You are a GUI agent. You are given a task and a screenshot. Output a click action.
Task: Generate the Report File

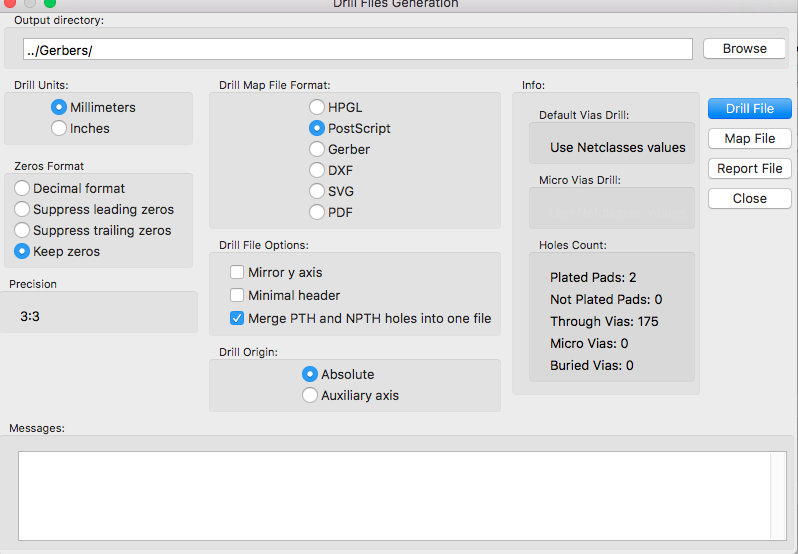point(750,168)
